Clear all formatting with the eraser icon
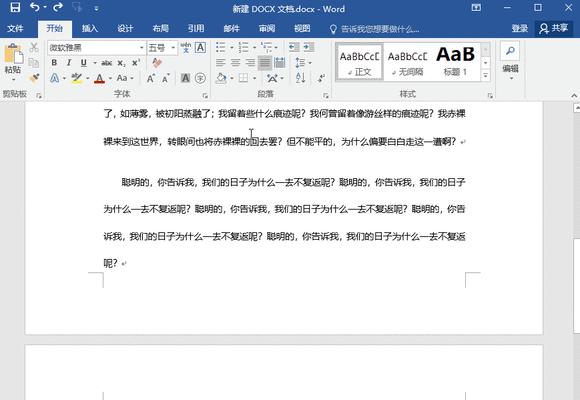 [157, 63]
